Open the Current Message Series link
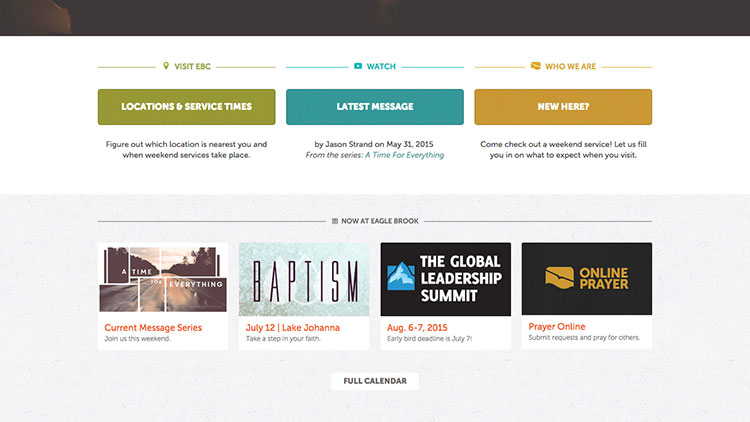This screenshot has height=422, width=750. tap(153, 328)
